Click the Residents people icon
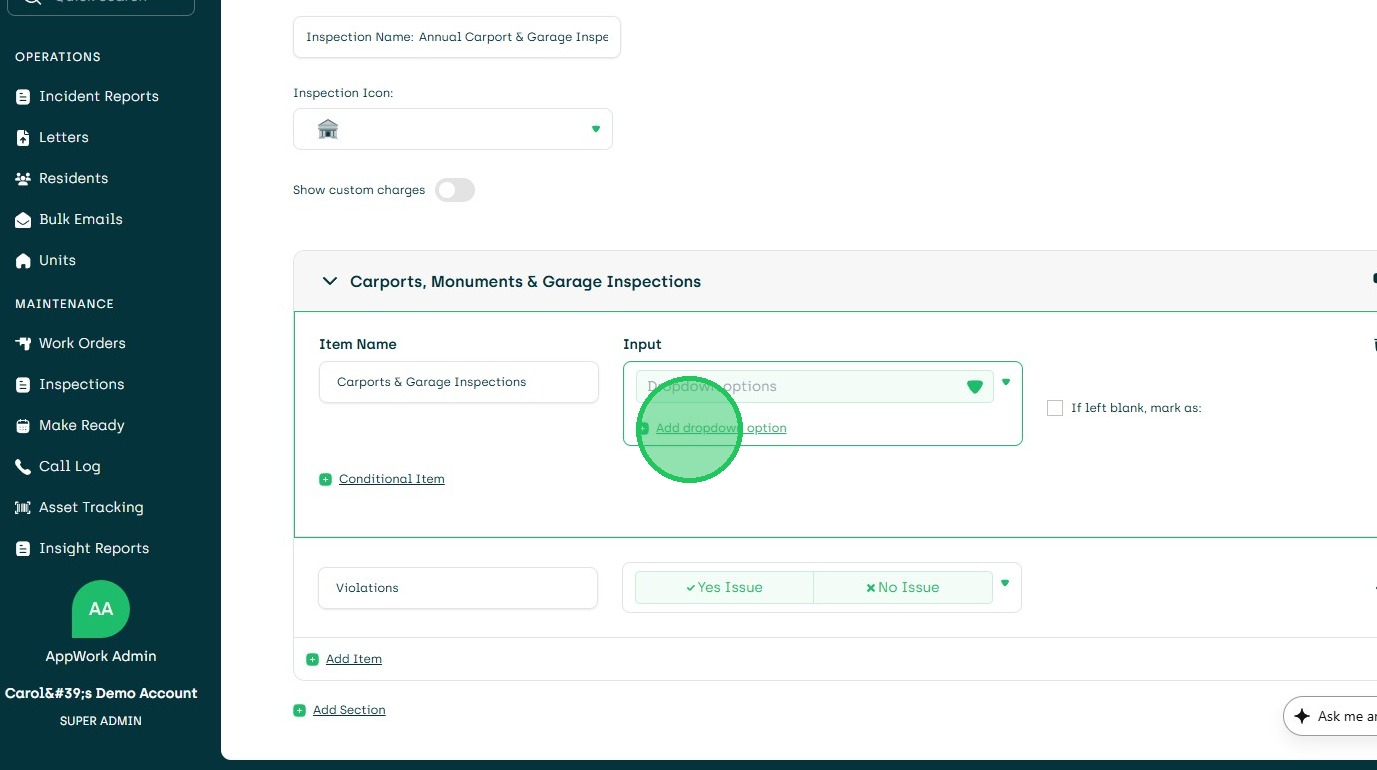The height and width of the screenshot is (770, 1377). pos(23,179)
